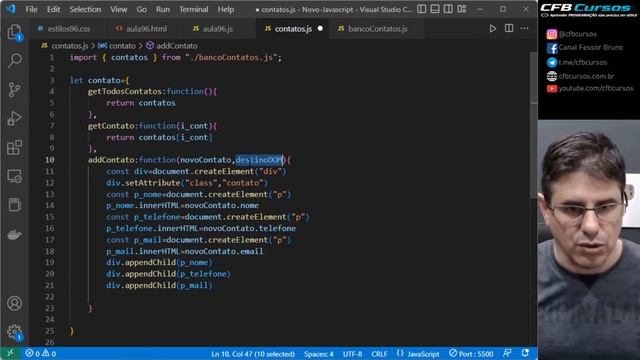Screen dimensions: 640x360
Task: Click div.appendChild(p_mail) on line 21
Action: [x=159, y=285]
